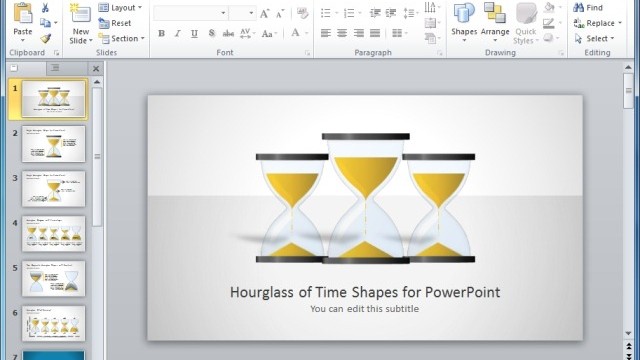
Task: Launch the Font dialog launcher
Action: click(308, 53)
